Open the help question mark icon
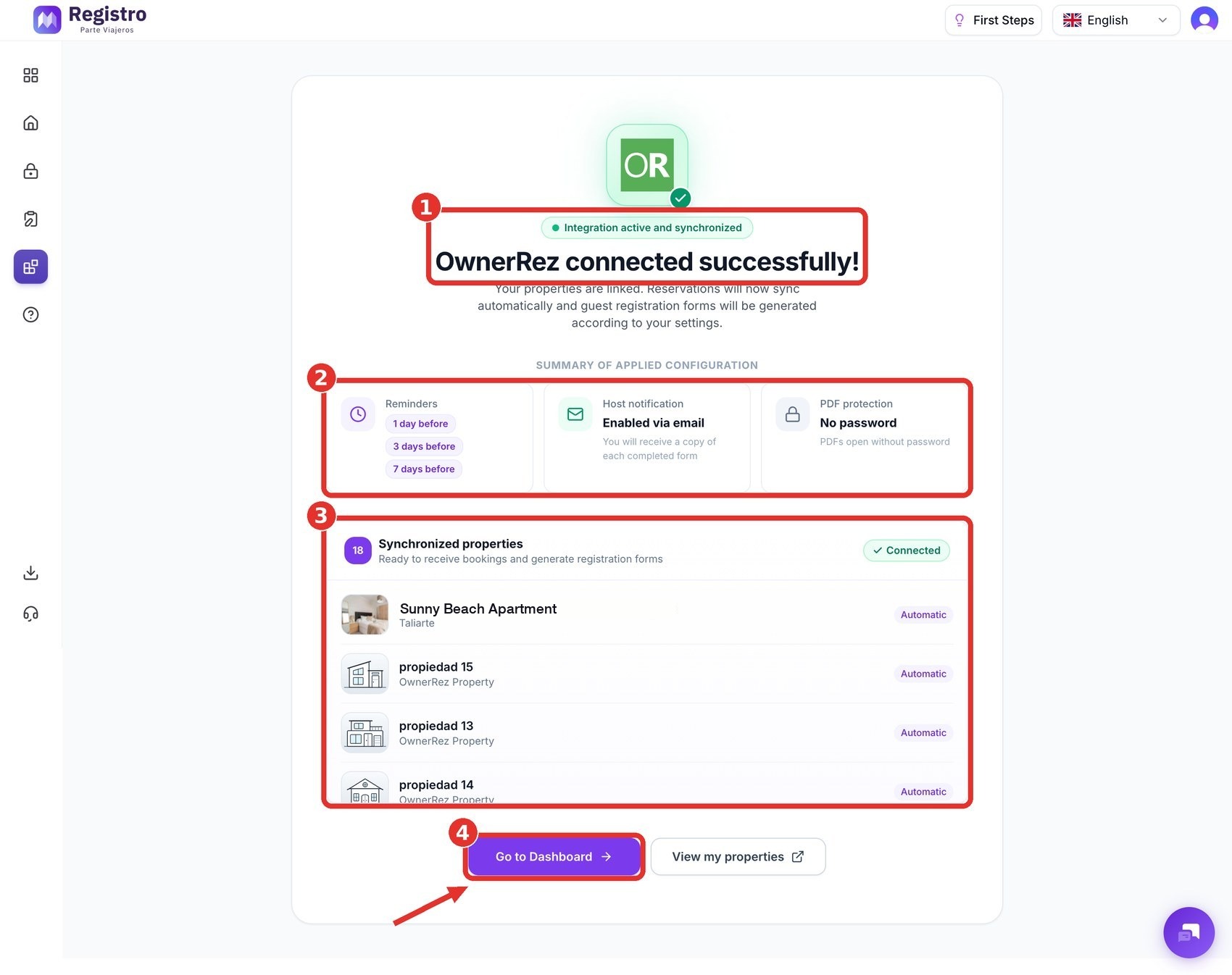Viewport: 1232px width, 975px height. (x=30, y=314)
